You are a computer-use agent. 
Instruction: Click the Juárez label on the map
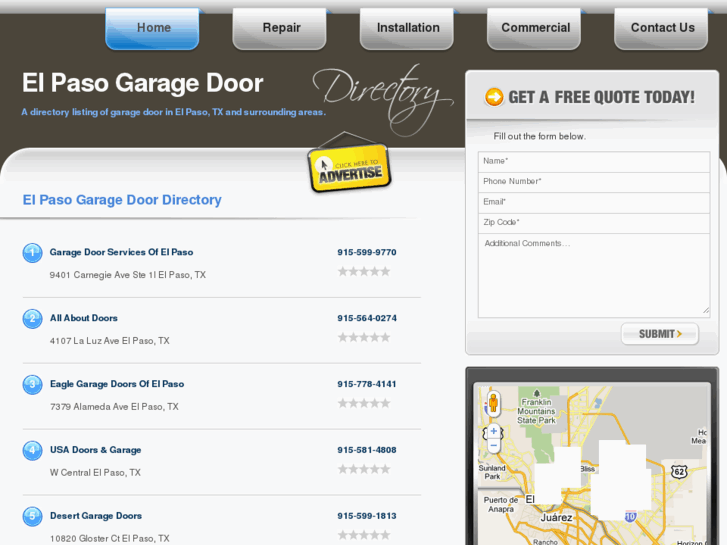556,518
